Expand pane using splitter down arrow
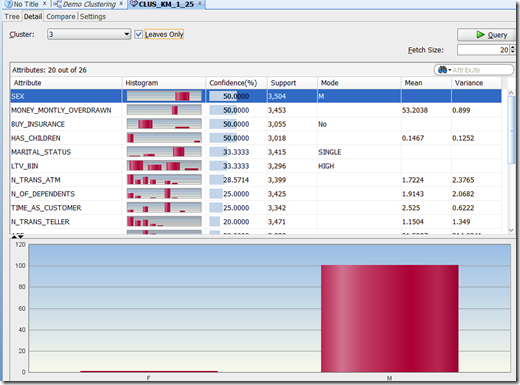Image resolution: width=520 pixels, height=385 pixels. coord(21,236)
